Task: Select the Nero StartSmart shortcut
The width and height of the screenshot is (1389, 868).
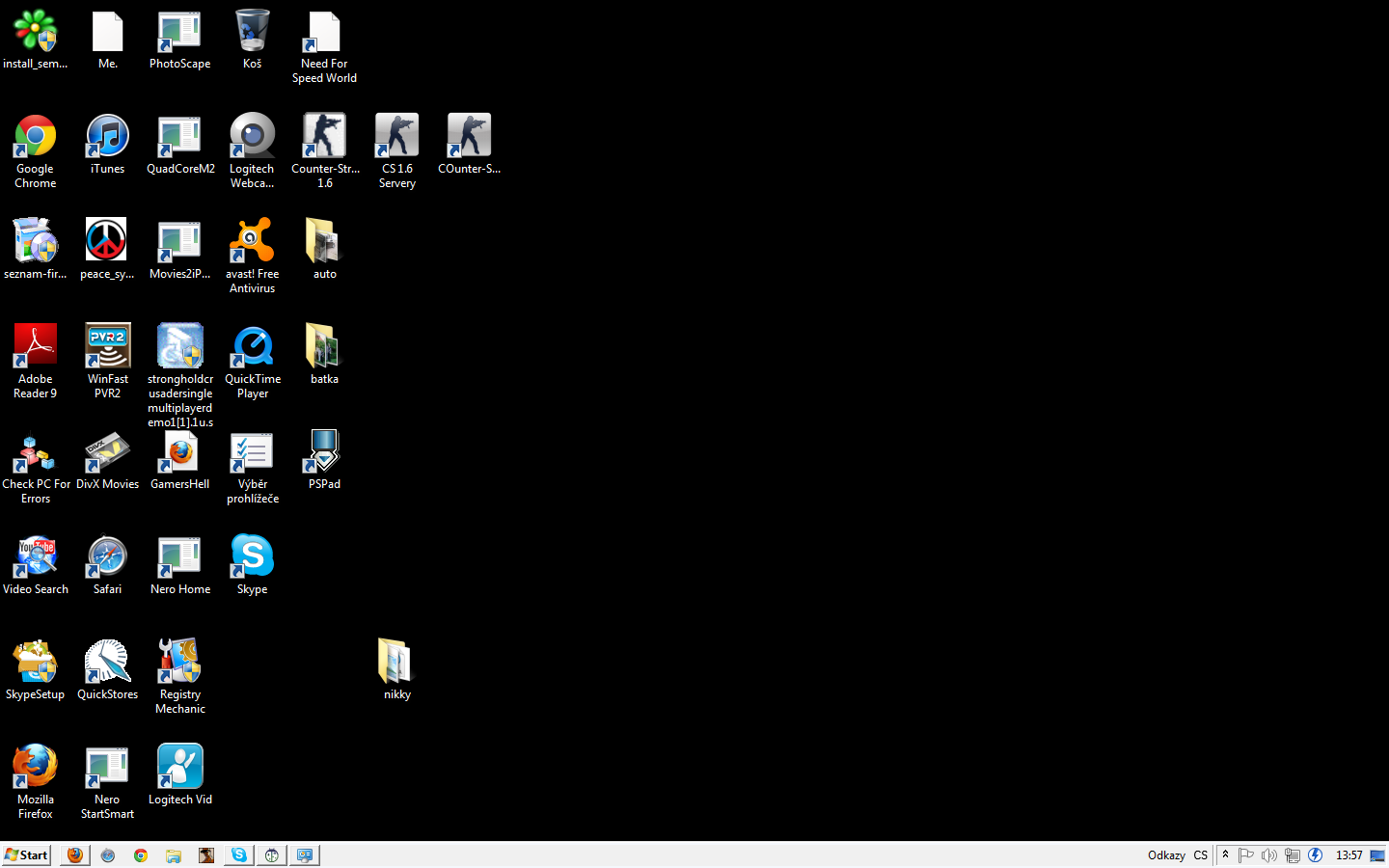Action: (x=107, y=768)
